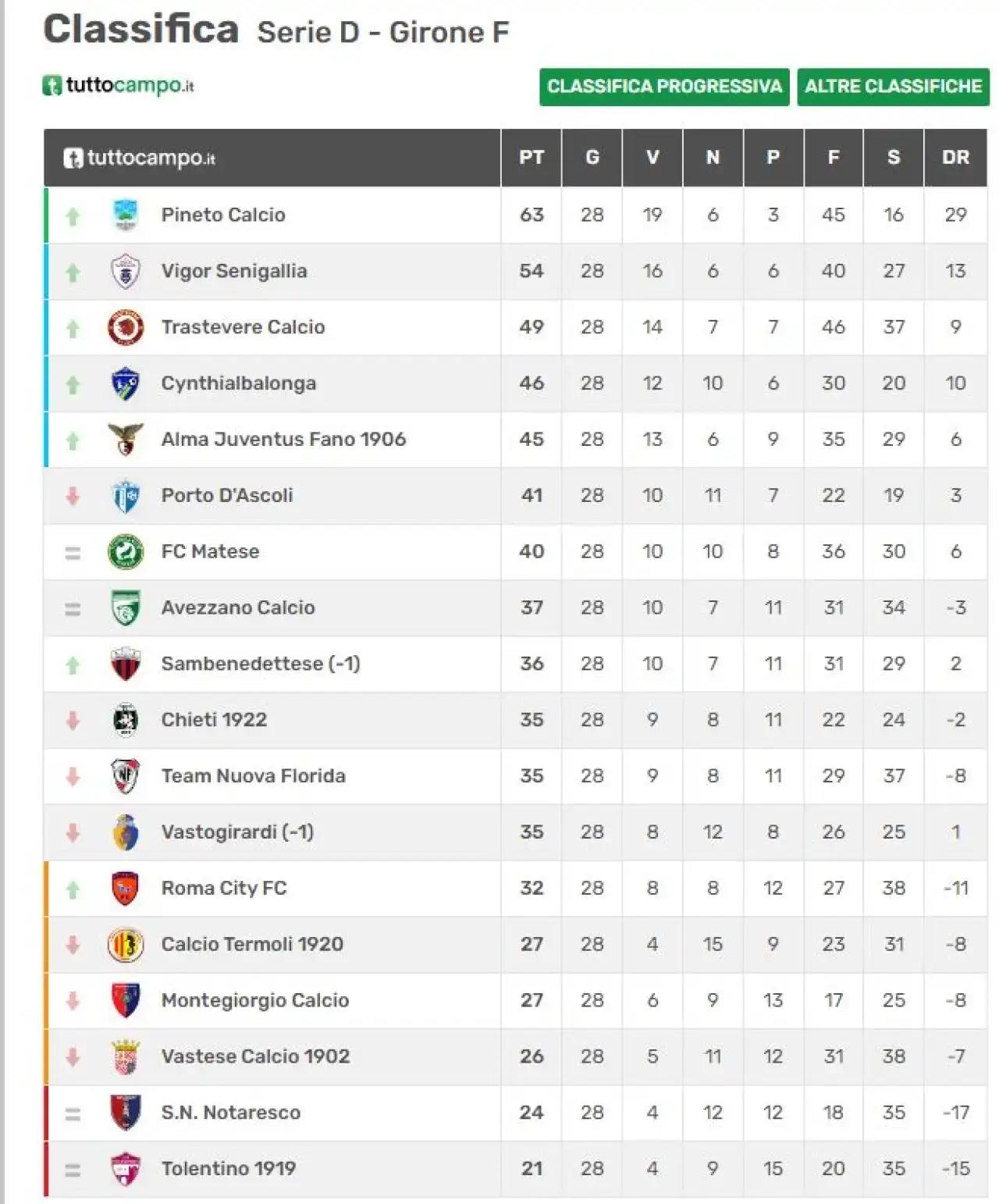Click the Roma City FC crest
This screenshot has height=1204, width=999.
click(125, 889)
